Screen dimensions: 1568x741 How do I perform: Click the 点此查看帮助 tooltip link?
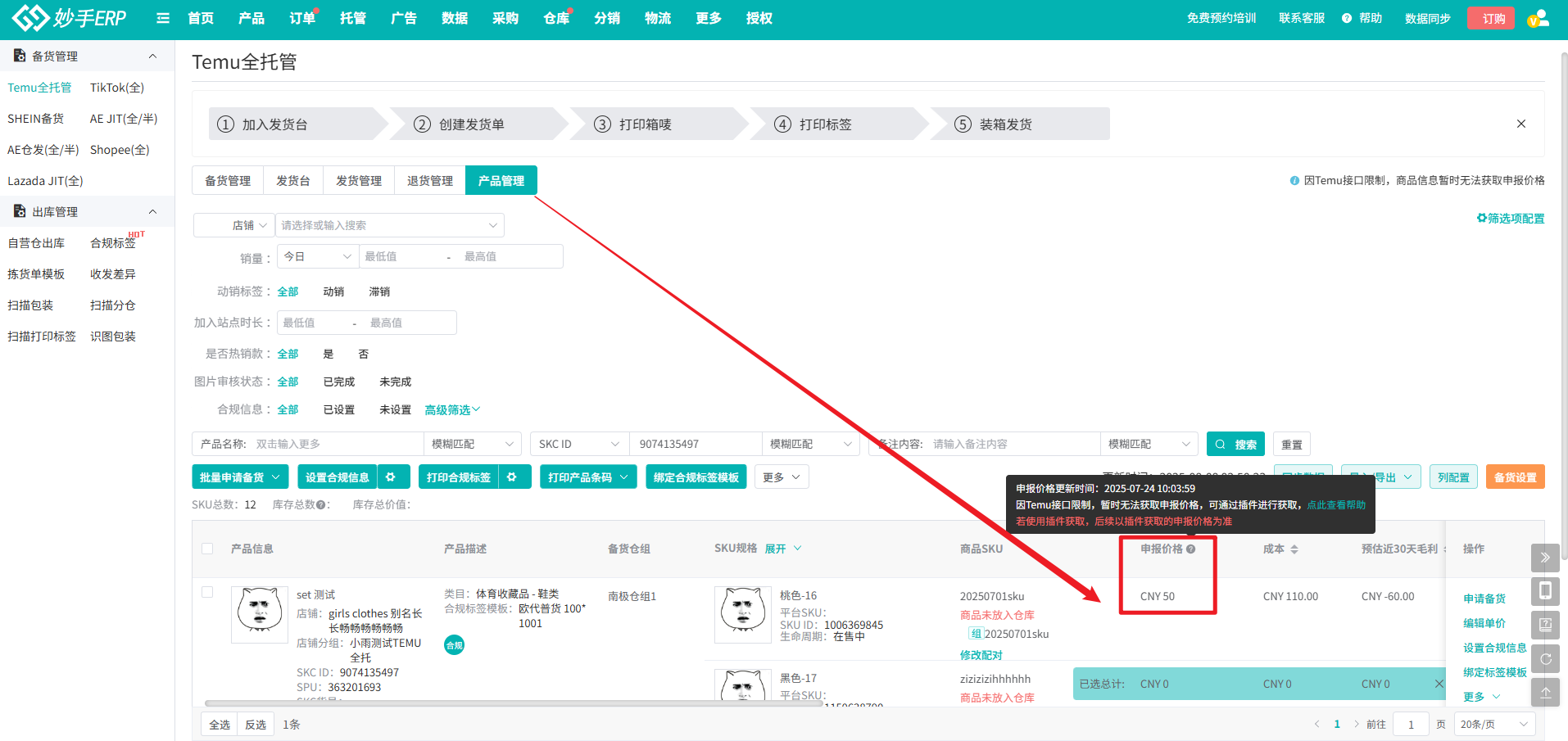point(1336,505)
